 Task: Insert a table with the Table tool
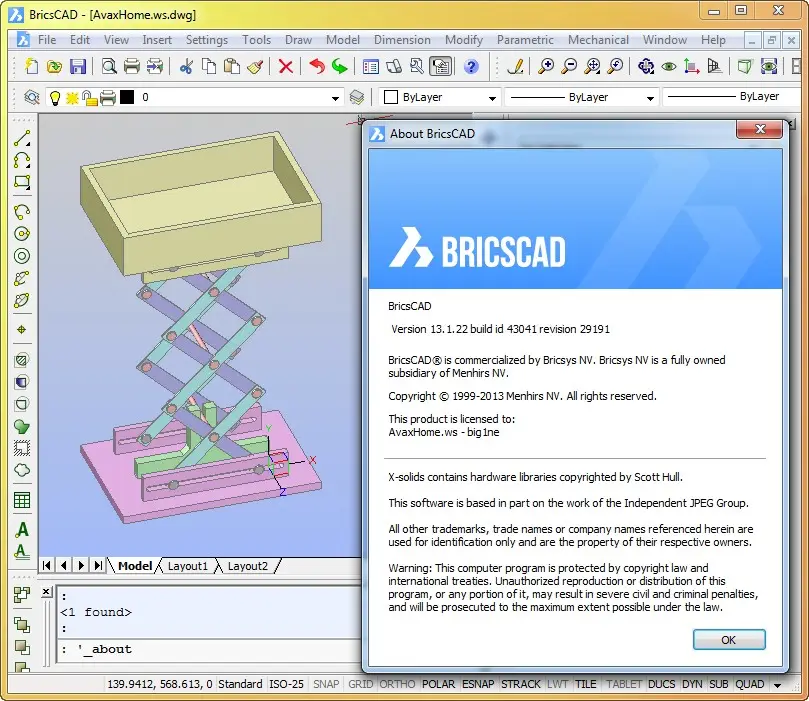tap(22, 500)
